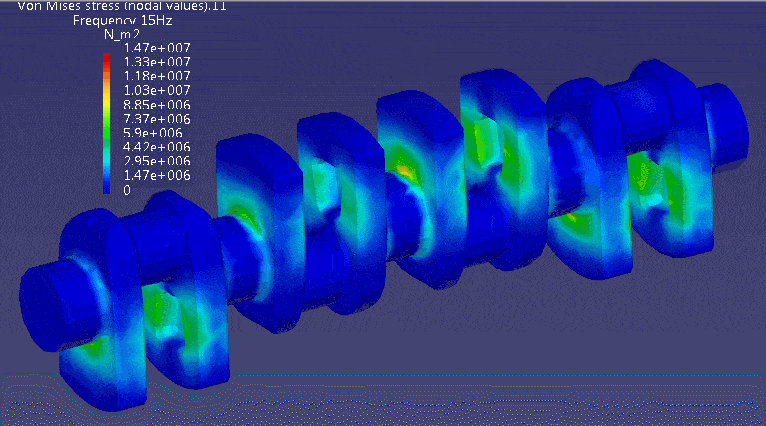Pick the 2.95e+006 legend value
This screenshot has height=426, width=766.
(156, 161)
